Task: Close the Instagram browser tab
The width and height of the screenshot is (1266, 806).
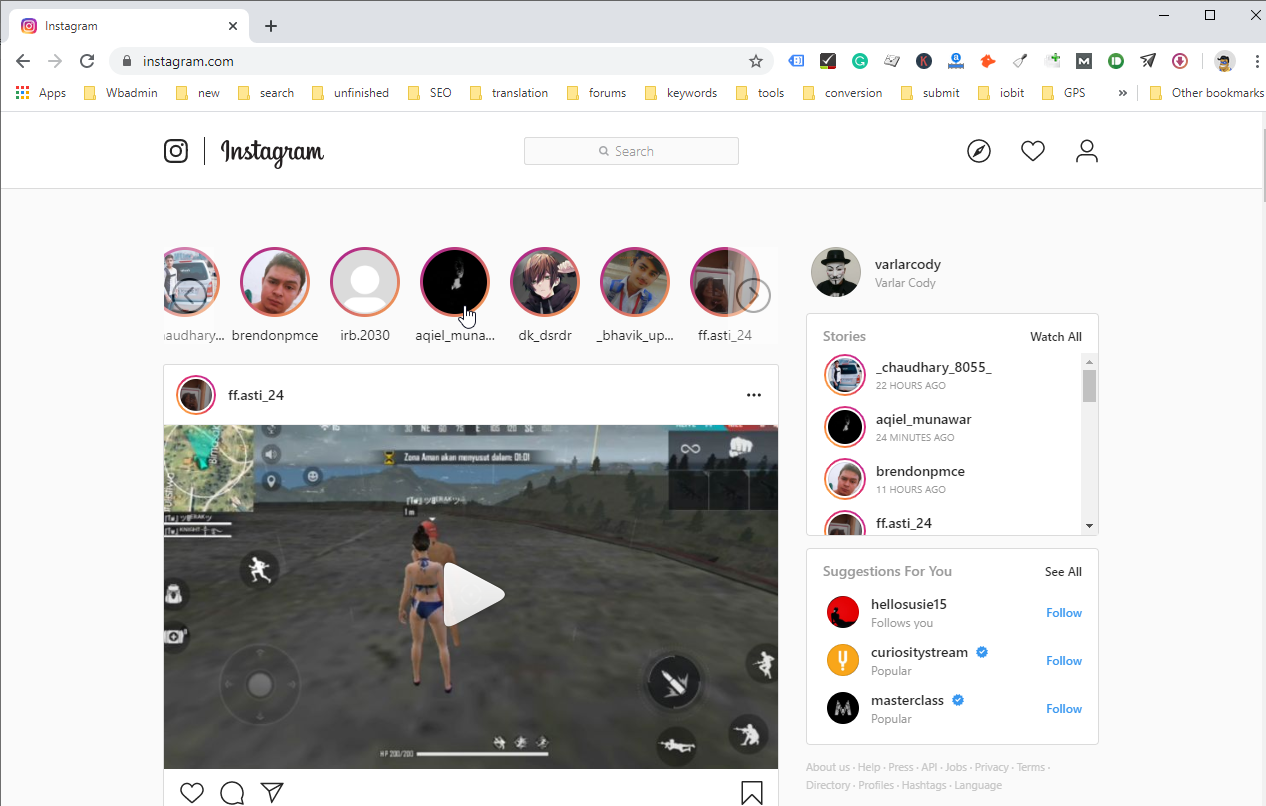Action: click(x=234, y=26)
